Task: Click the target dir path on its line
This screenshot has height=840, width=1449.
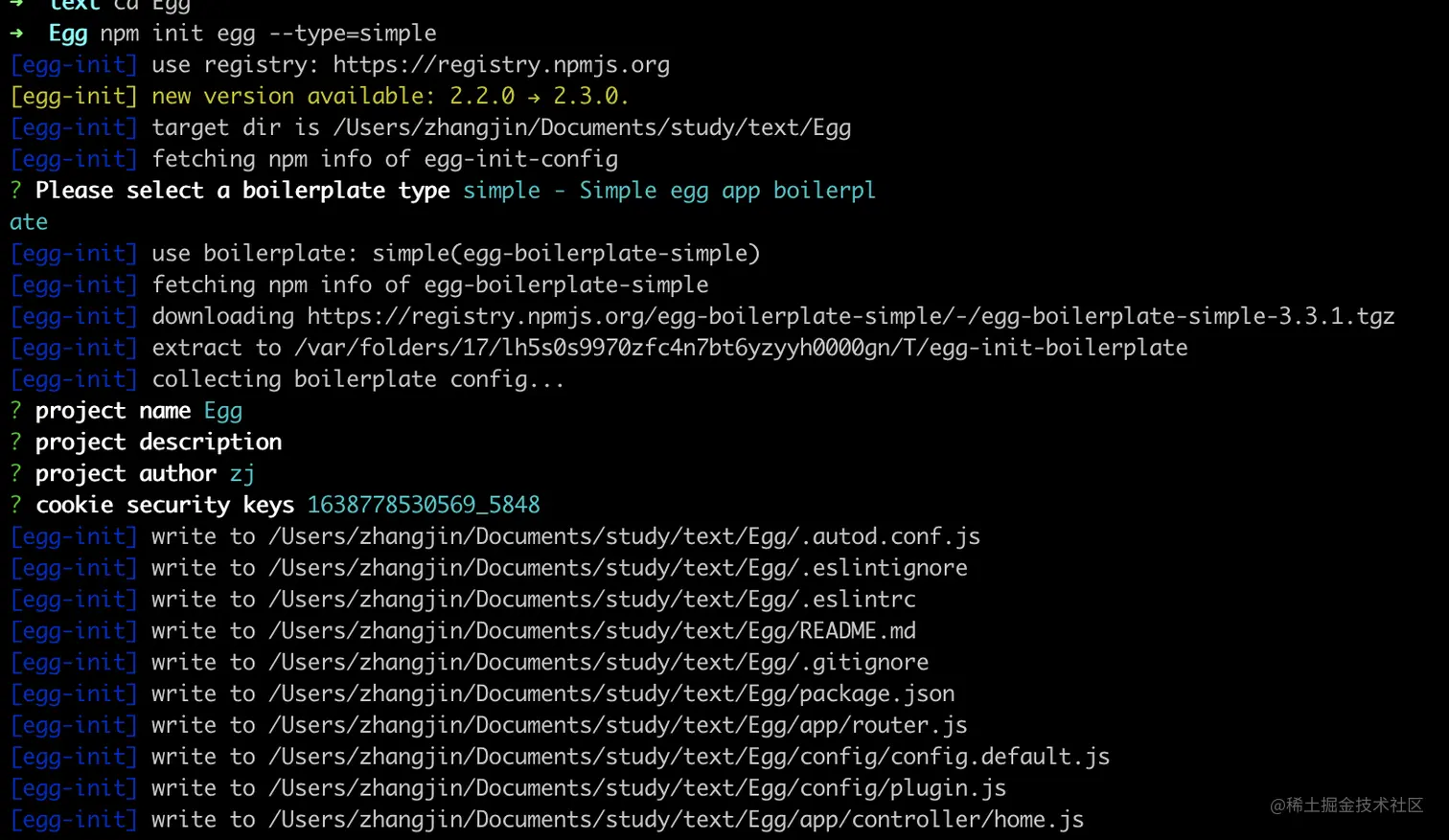Action: pos(591,128)
